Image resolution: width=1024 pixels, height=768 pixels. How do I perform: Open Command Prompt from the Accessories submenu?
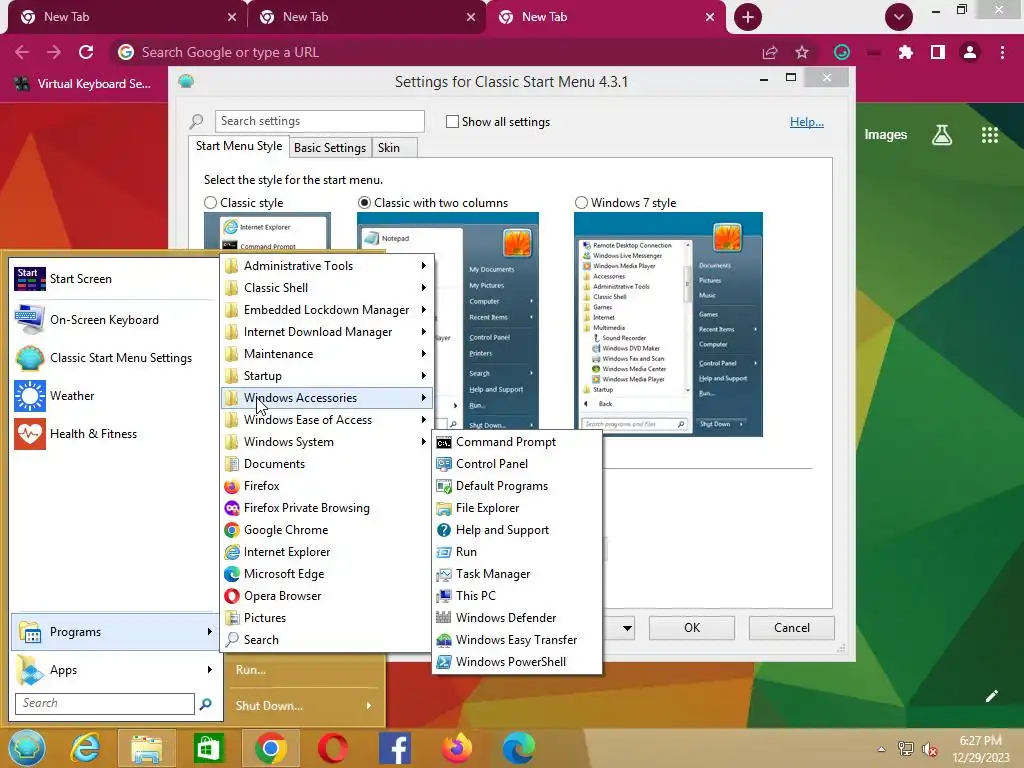[x=516, y=442]
